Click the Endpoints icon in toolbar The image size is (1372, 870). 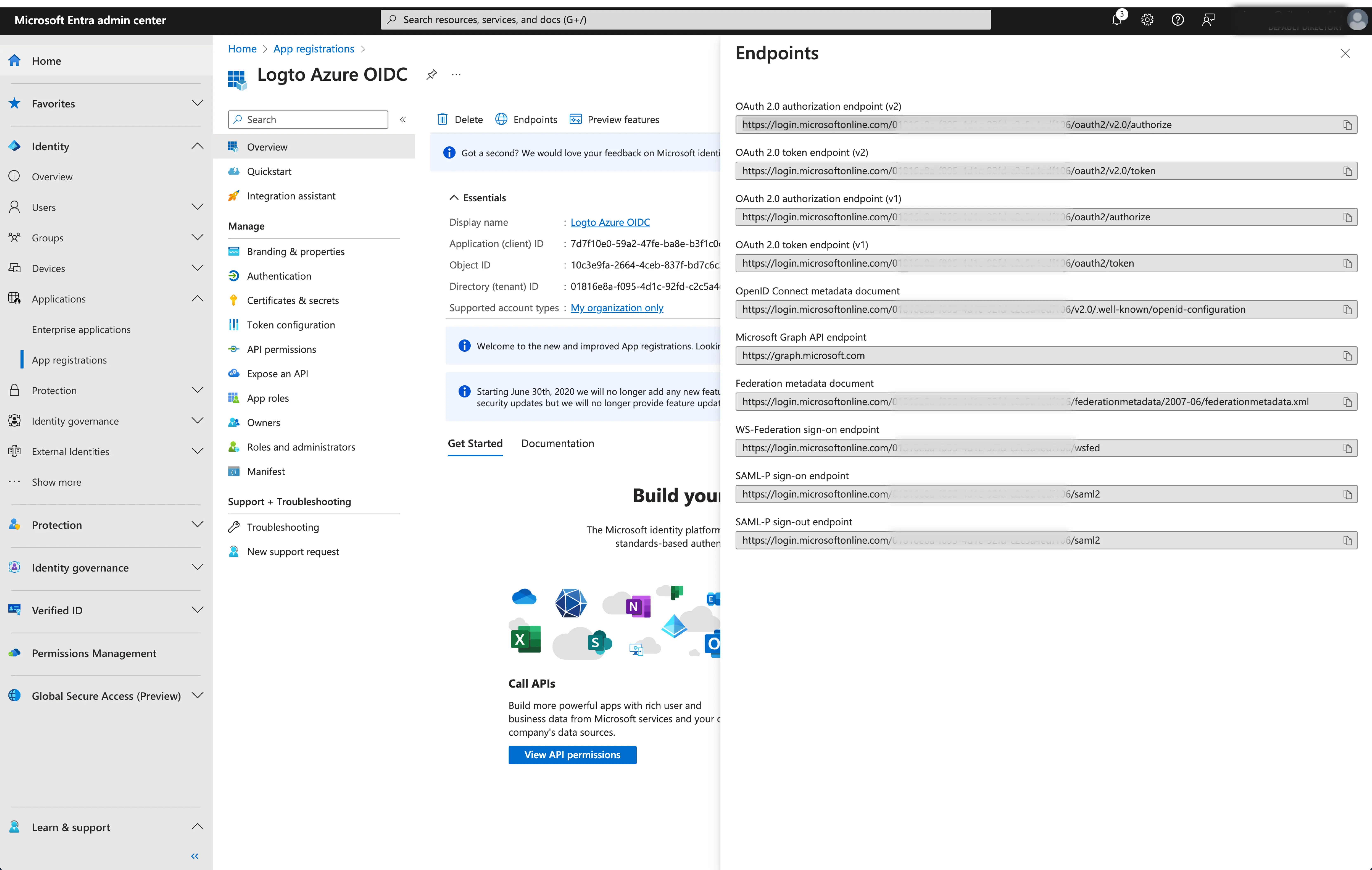501,119
